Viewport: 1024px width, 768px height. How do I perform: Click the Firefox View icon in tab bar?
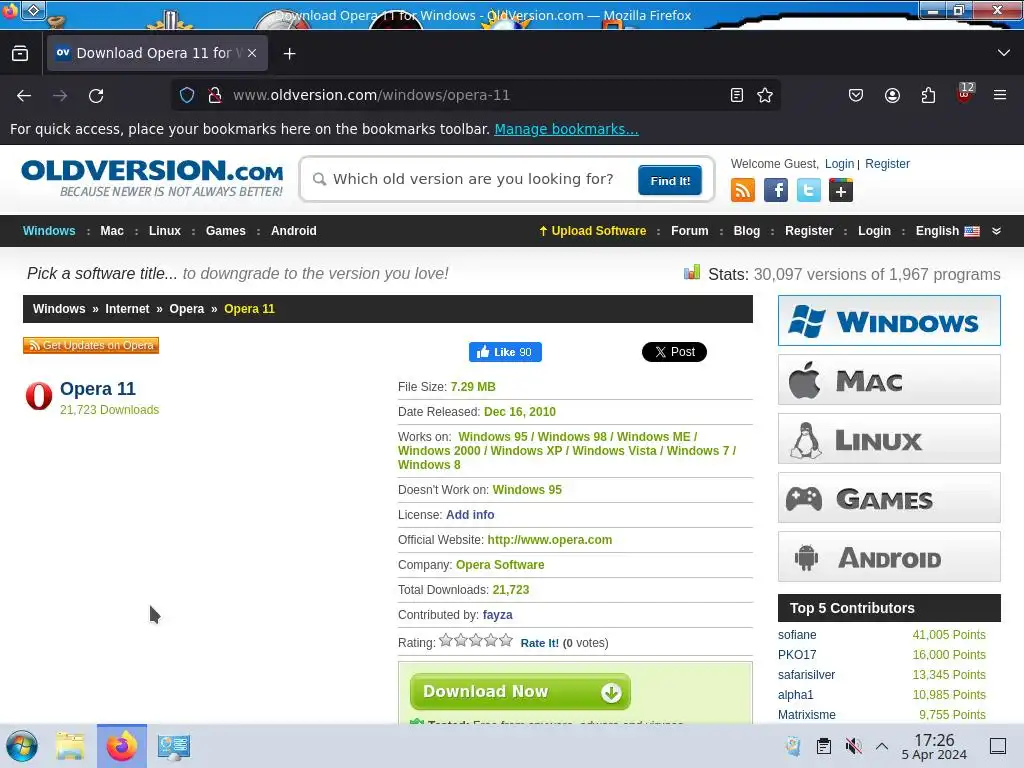(x=20, y=54)
